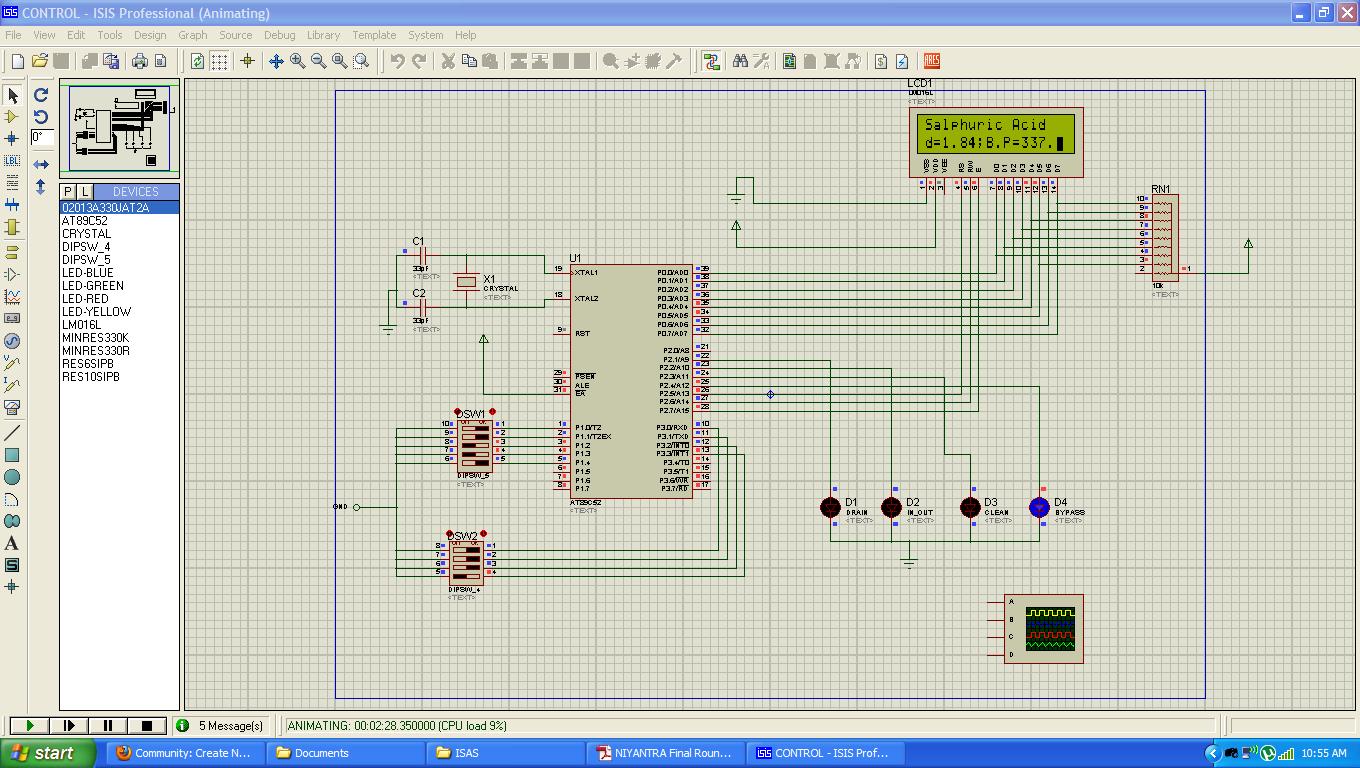Click the Print icon in toolbar
The image size is (1360, 768).
[140, 61]
